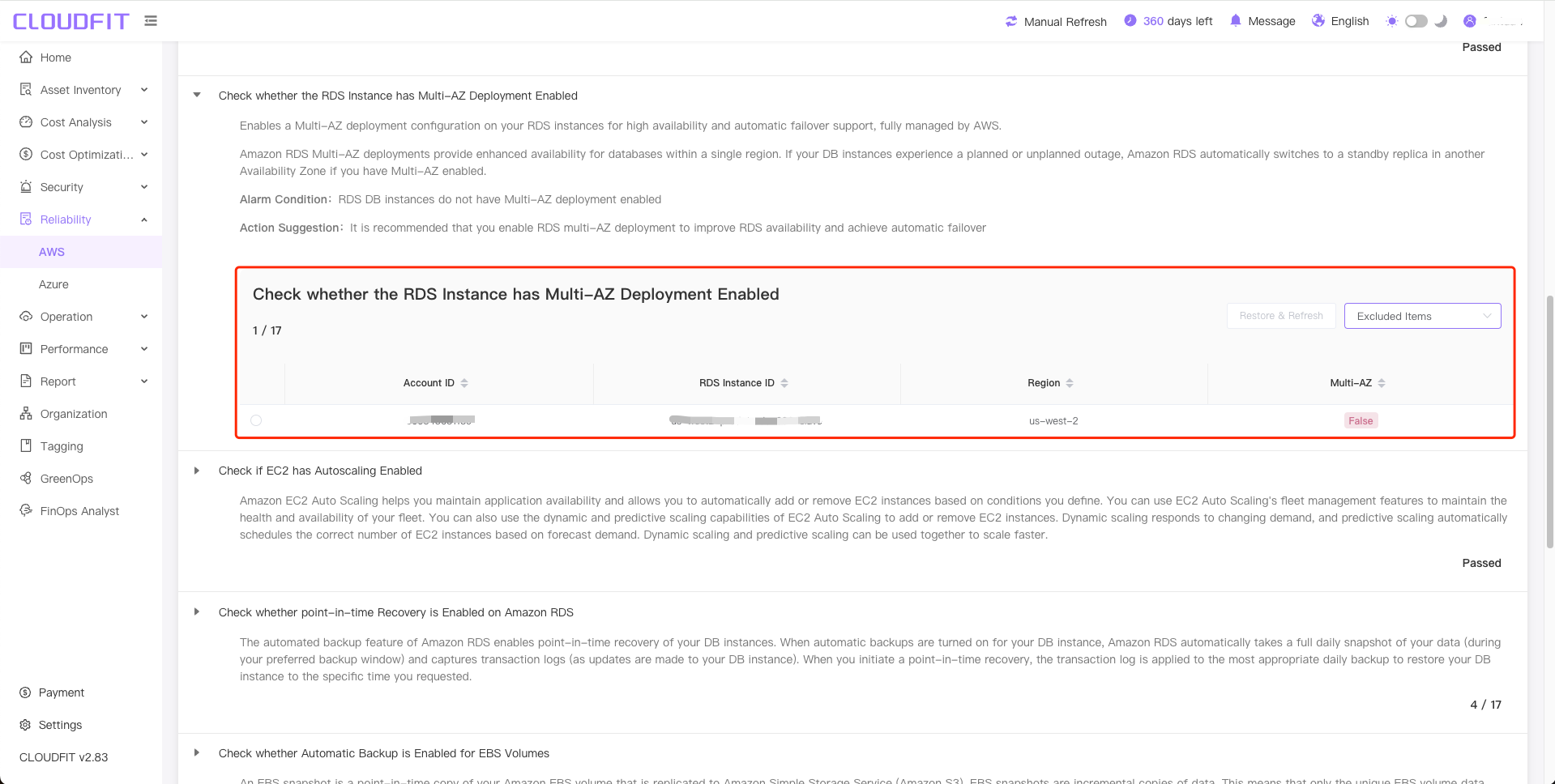The image size is (1555, 784).
Task: Click the Manual Refresh icon
Action: coord(1011,21)
